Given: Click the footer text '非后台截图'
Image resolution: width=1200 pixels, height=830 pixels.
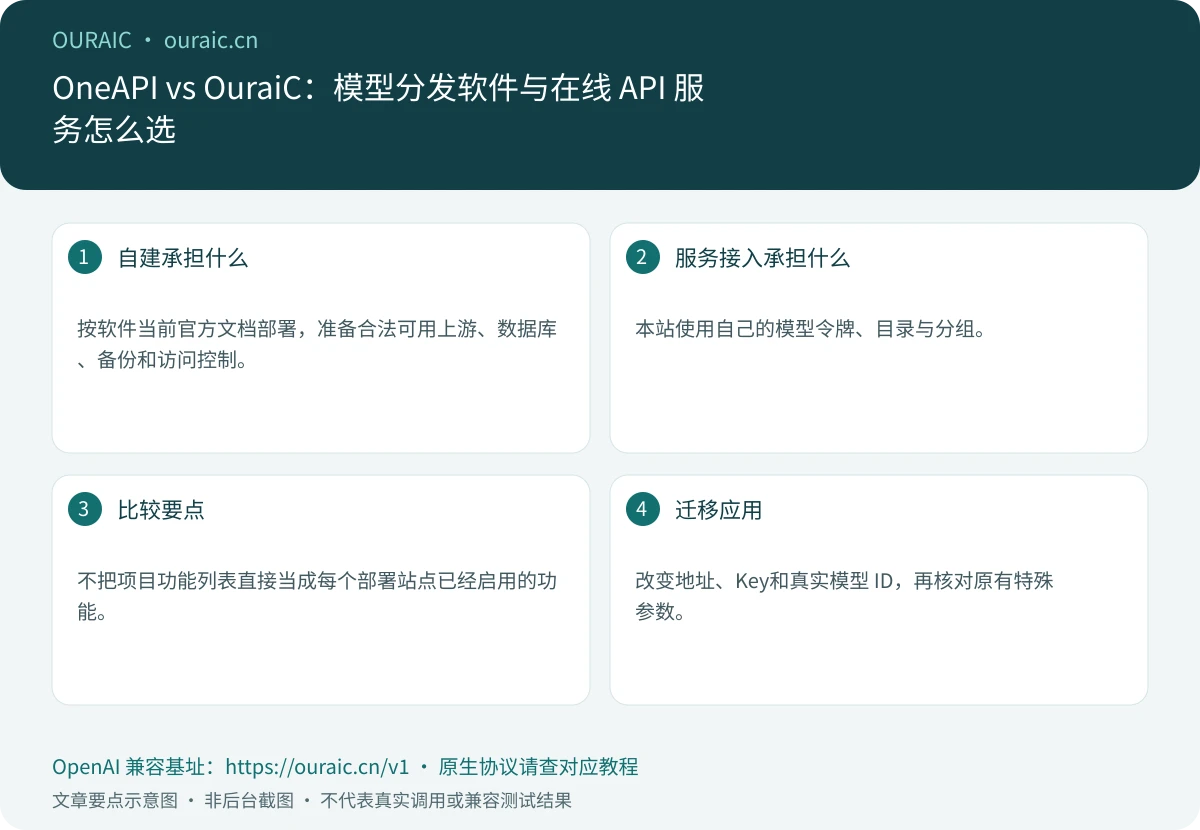Looking at the screenshot, I should coord(249,800).
